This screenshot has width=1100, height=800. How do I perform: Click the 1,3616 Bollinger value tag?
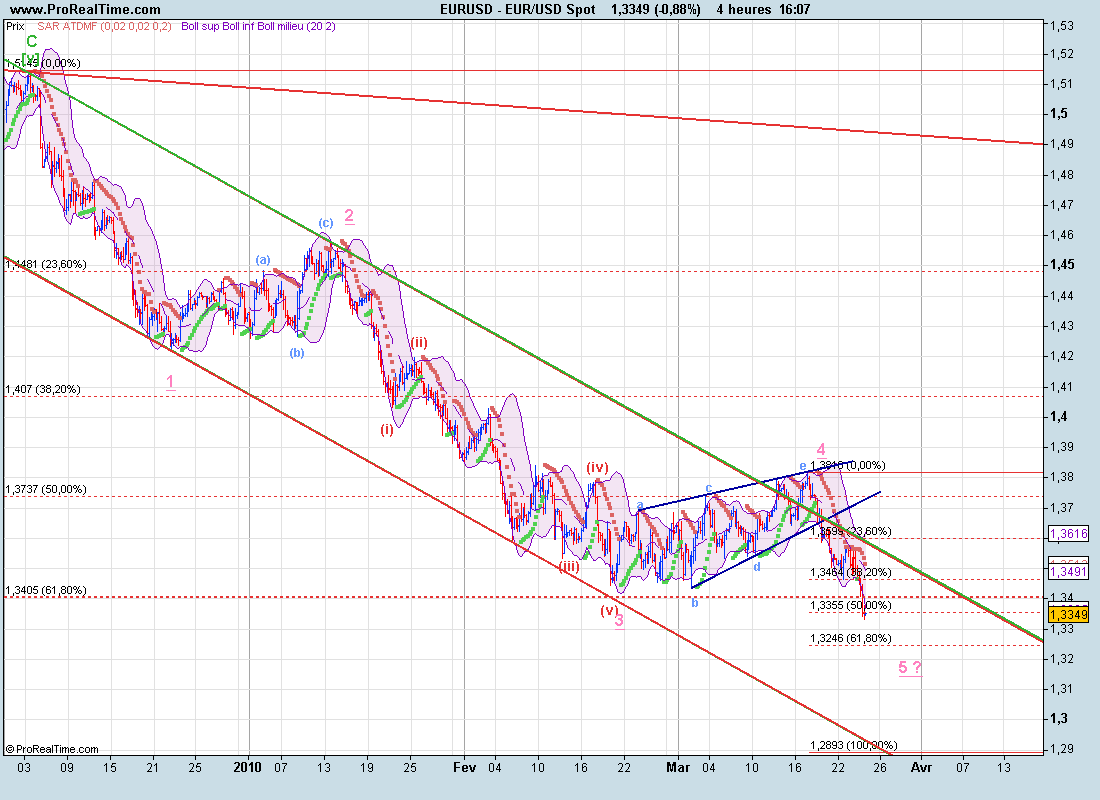pyautogui.click(x=1068, y=533)
